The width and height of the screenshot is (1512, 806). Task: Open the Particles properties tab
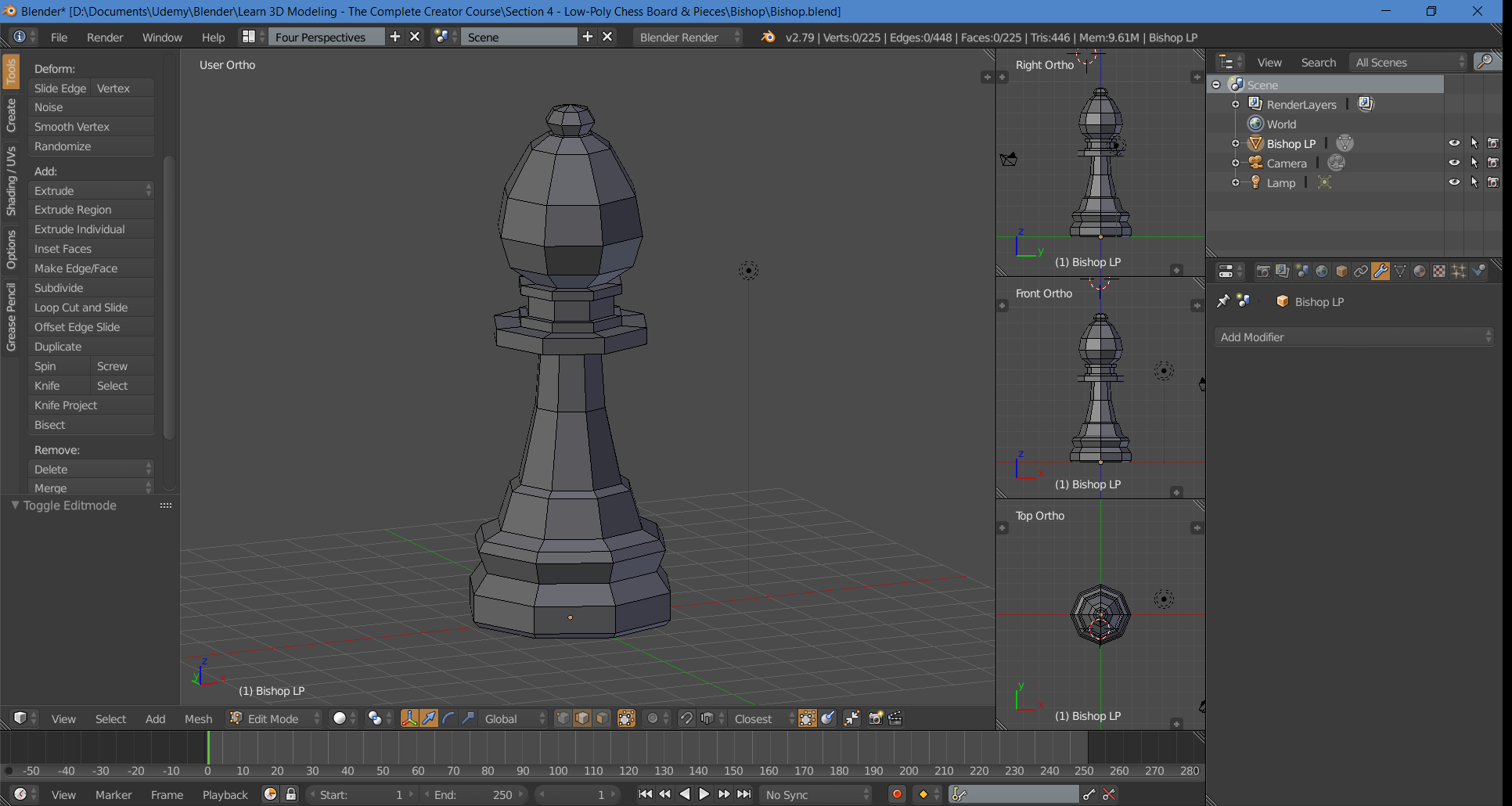click(1459, 271)
